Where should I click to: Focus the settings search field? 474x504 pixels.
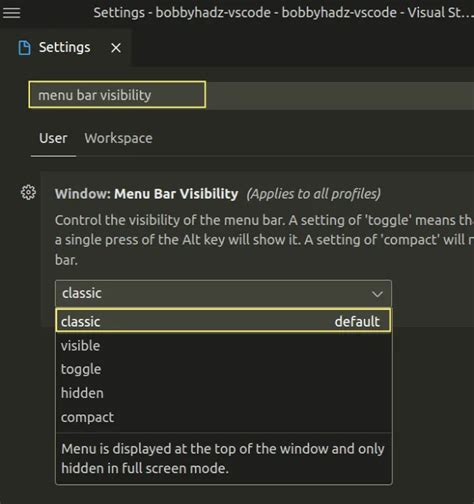117,95
